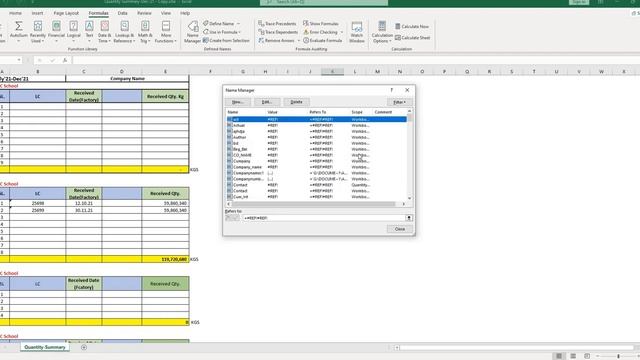Open the Watch Window
640x360 pixels.
357,32
